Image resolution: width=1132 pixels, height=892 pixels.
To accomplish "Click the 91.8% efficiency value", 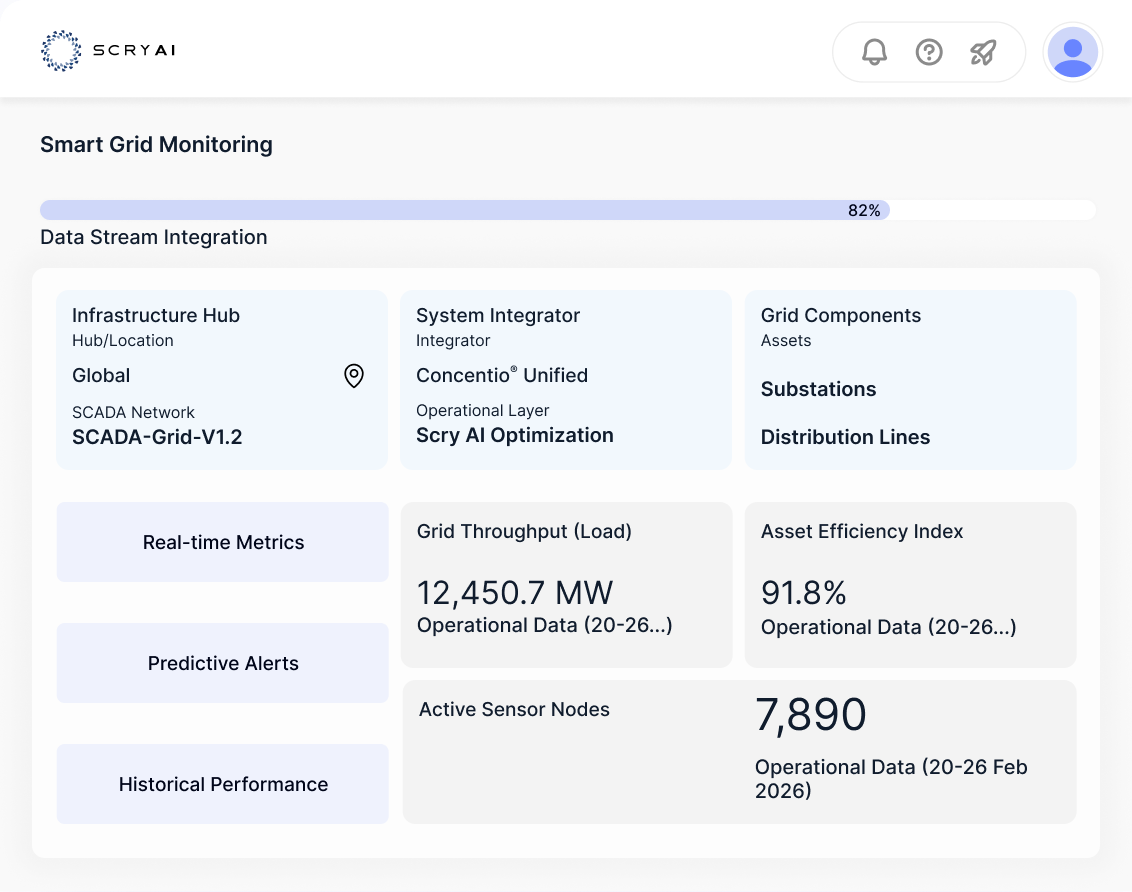I will 804,593.
